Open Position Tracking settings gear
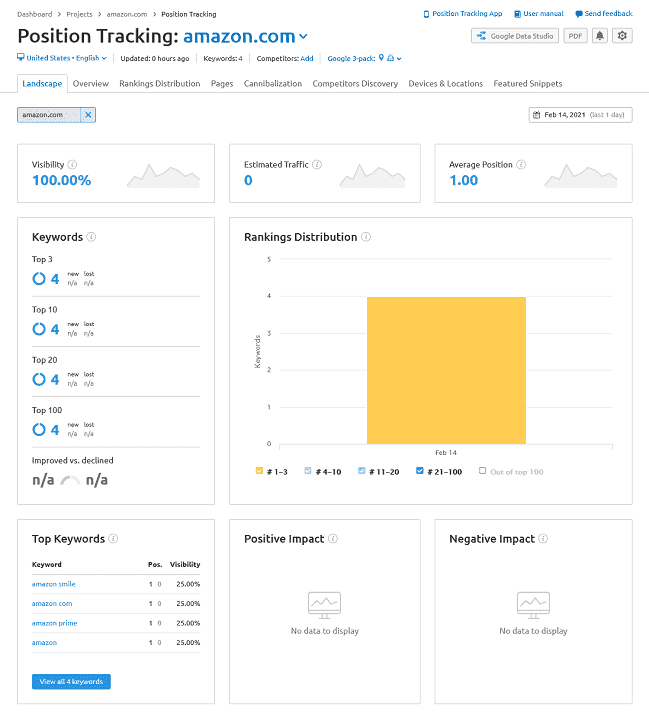Screen dimensions: 649x716 [622, 36]
